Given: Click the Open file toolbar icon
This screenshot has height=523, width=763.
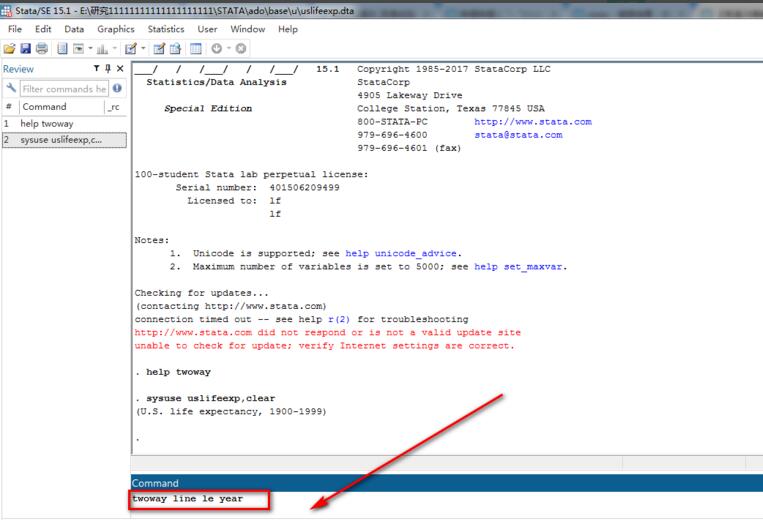Looking at the screenshot, I should [x=9, y=48].
